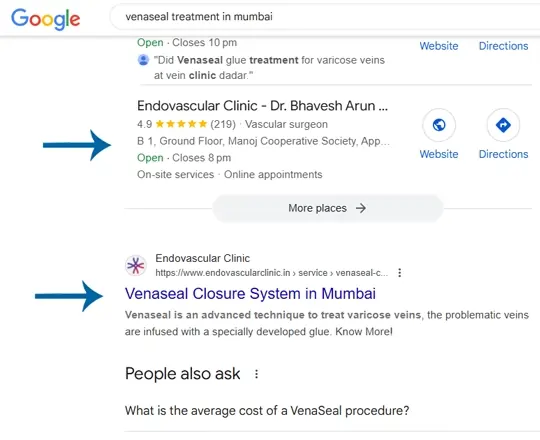Open the three-dot menu beside the endovascularclinic.in URL
The image size is (540, 440).
click(399, 273)
